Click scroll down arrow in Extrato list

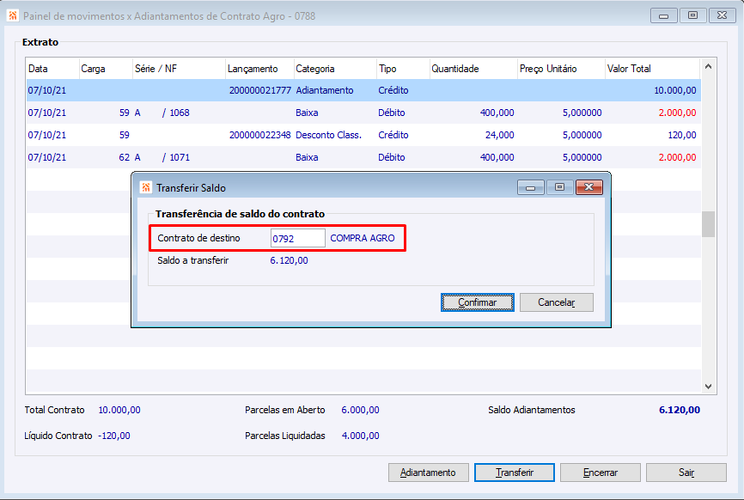(708, 386)
